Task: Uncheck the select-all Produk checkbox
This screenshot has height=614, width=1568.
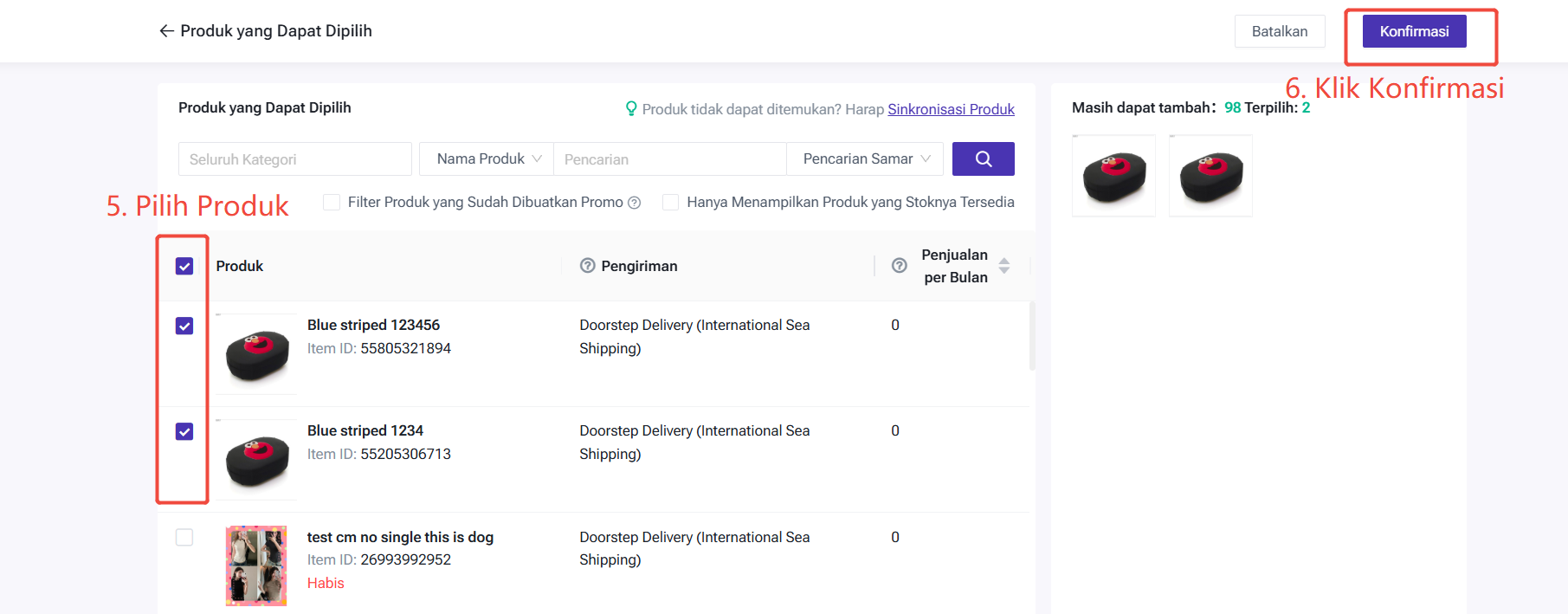Action: [x=184, y=266]
